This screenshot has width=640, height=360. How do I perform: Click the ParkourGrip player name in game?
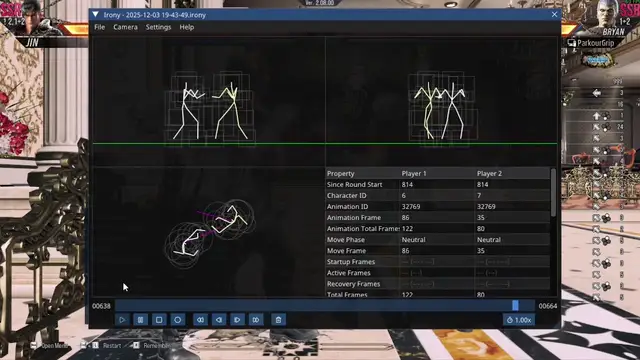[x=596, y=43]
